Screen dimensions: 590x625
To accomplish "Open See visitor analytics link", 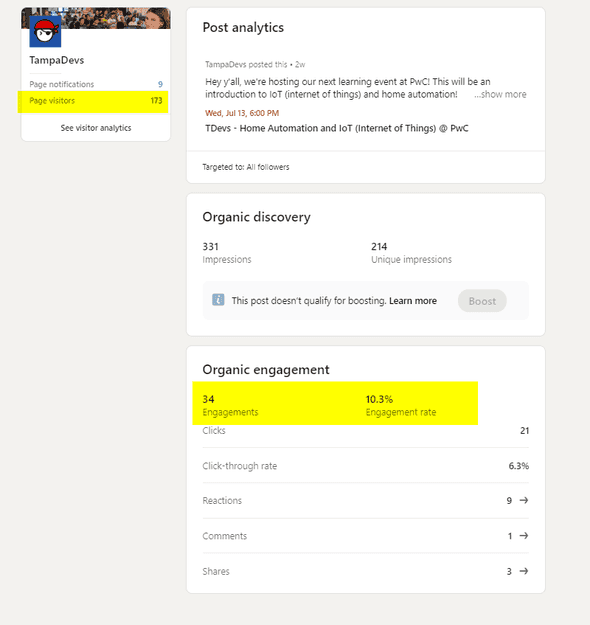I will [96, 128].
